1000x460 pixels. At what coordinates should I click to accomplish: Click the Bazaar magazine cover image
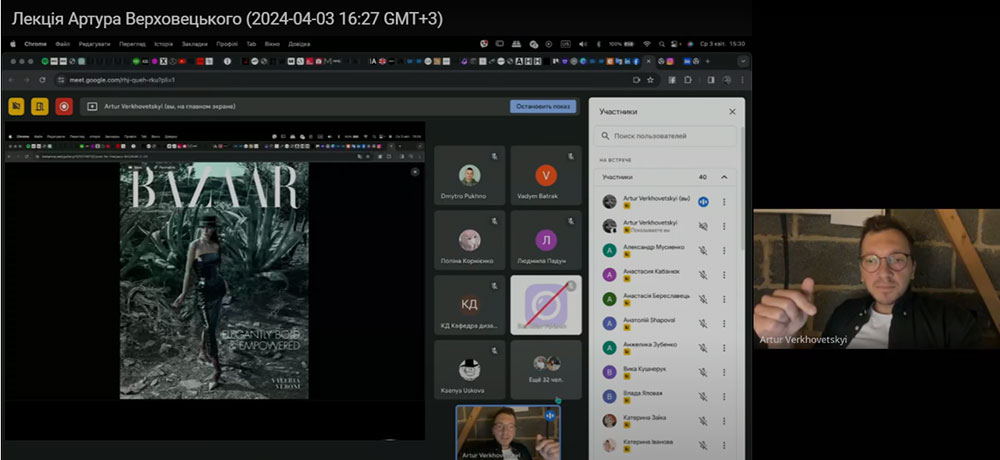point(214,280)
